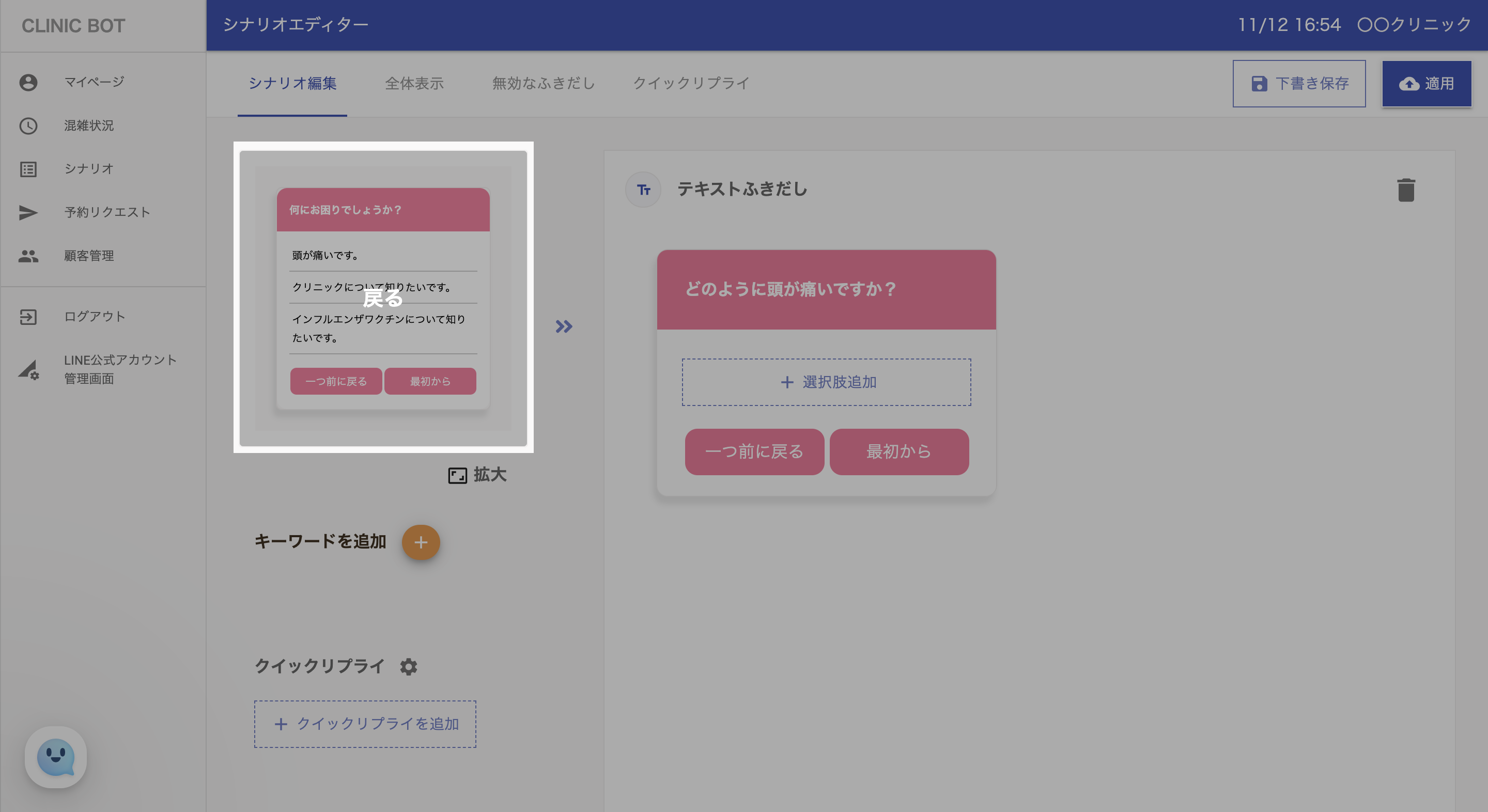
Task: Open 混雑状況 in sidebar
Action: (x=88, y=126)
